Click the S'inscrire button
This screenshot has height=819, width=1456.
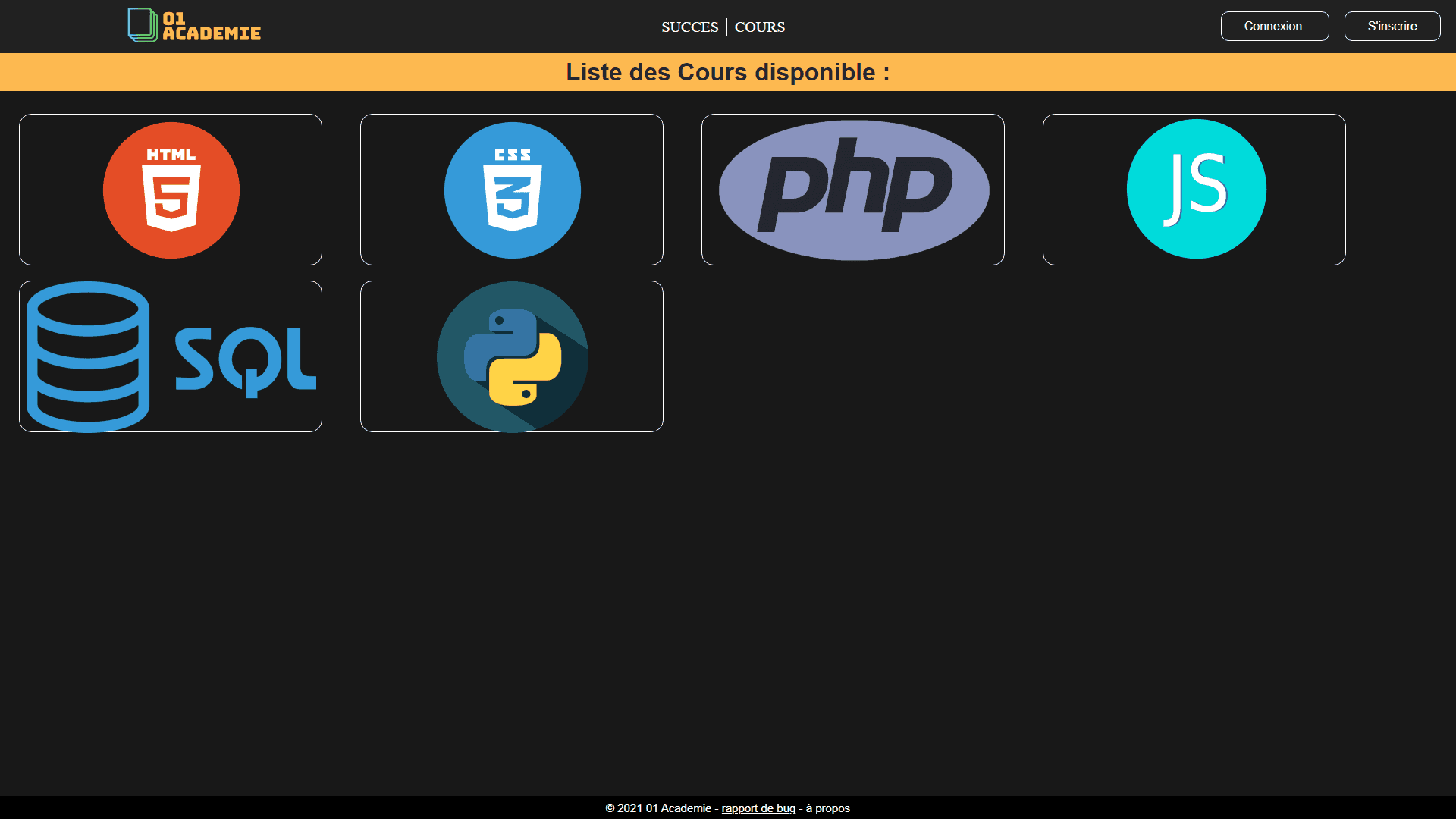tap(1392, 27)
